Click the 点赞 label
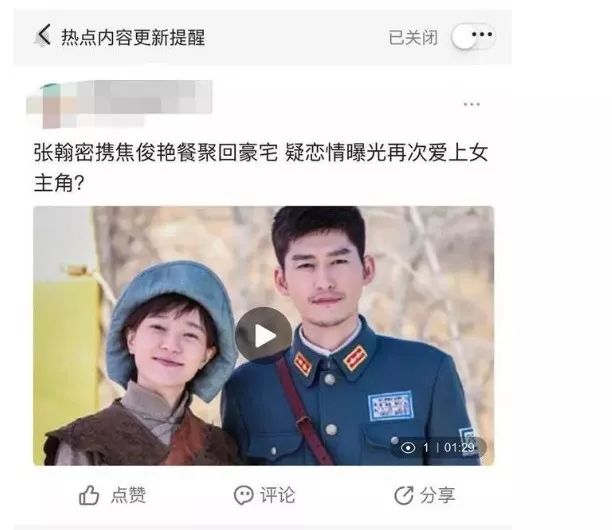612x530 pixels. coord(128,495)
